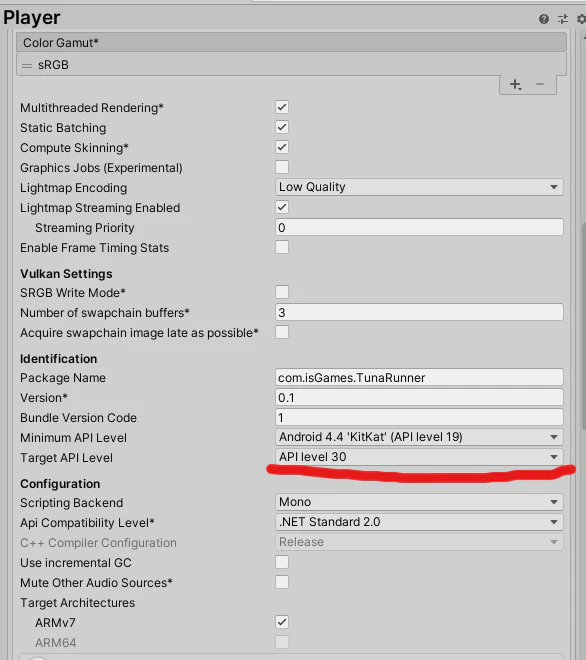Enable Graphics Jobs (Experimental)
This screenshot has width=586, height=660.
point(282,167)
